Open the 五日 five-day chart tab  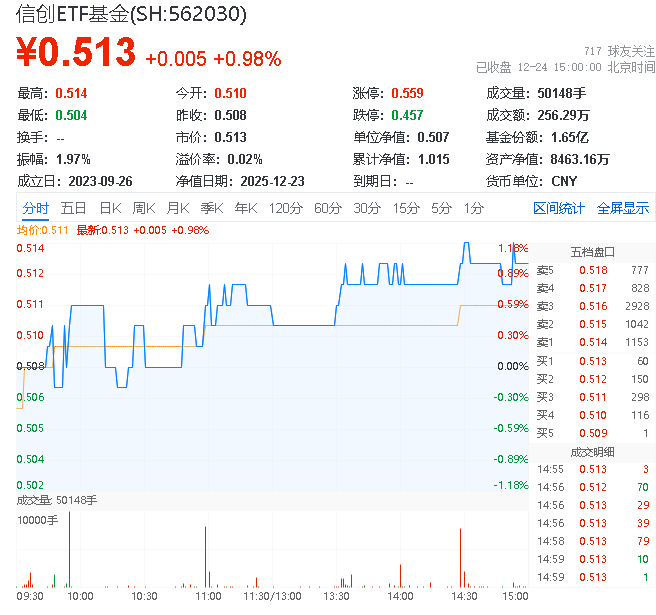[x=73, y=208]
